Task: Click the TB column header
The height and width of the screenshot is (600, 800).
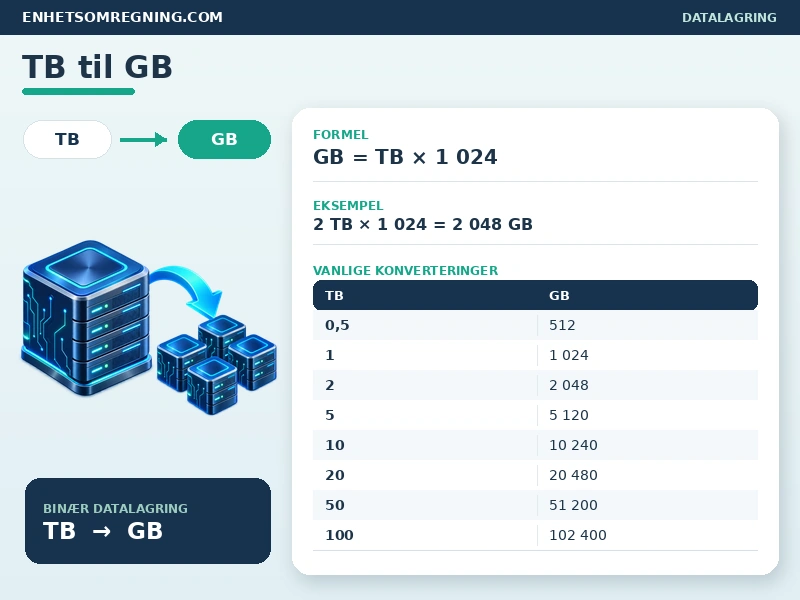Action: [334, 295]
